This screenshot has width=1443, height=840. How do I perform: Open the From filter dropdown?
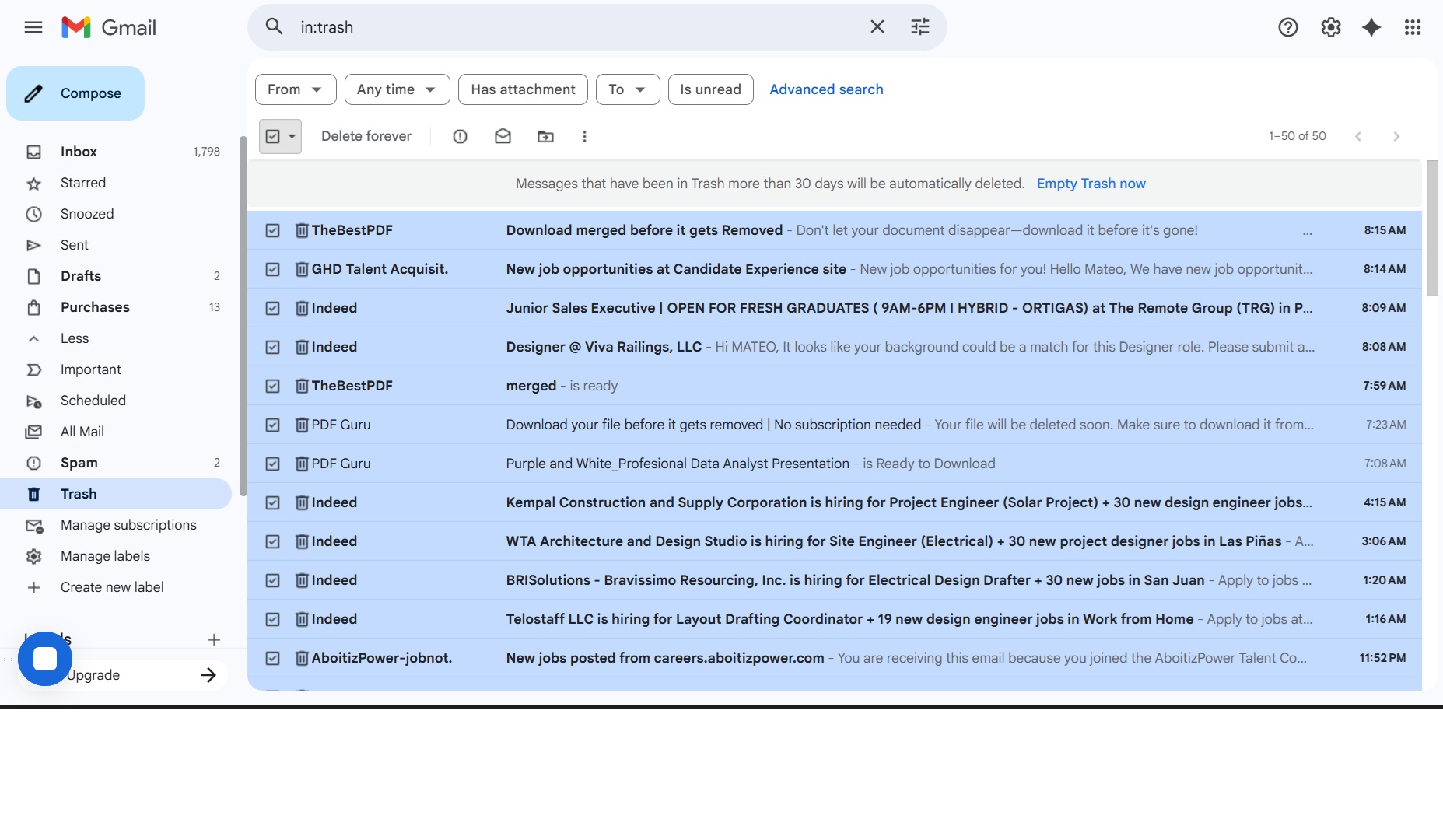(296, 89)
